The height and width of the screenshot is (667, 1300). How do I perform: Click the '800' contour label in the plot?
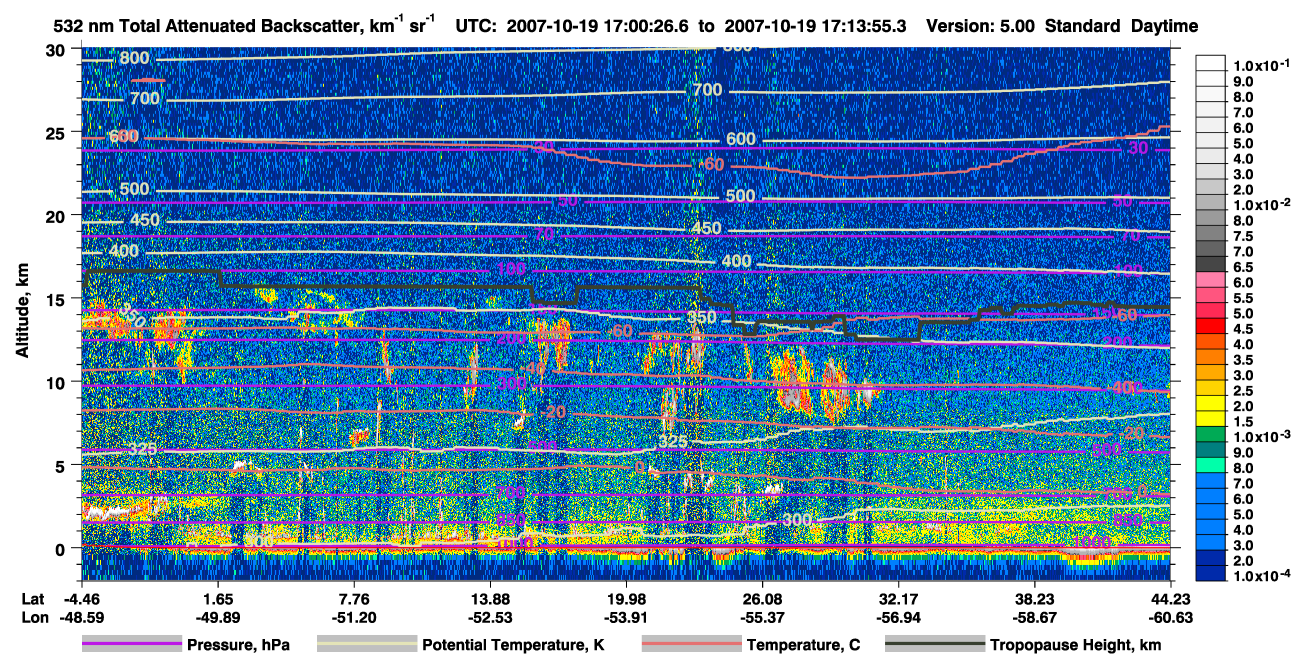[134, 59]
